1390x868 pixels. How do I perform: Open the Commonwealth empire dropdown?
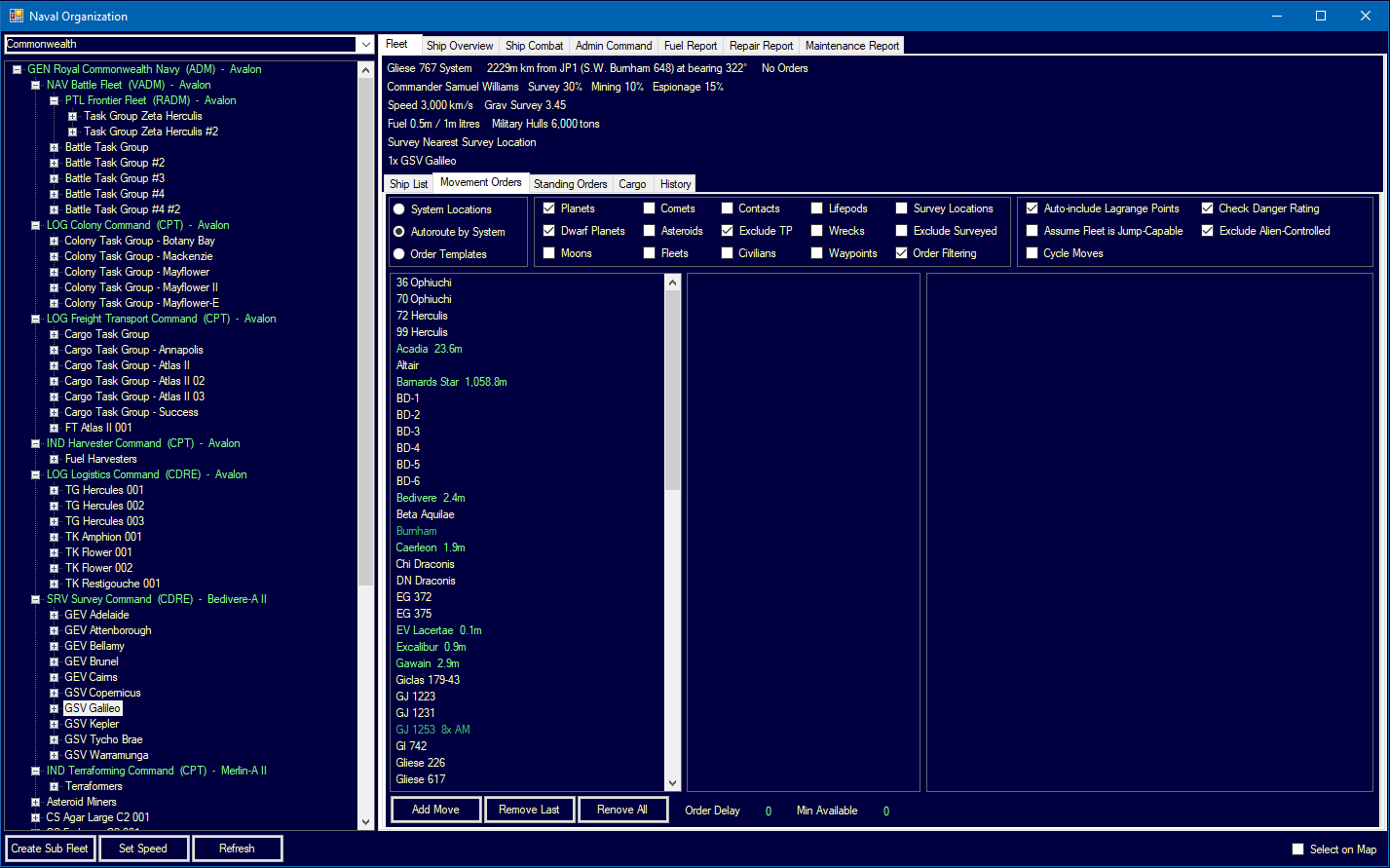pyautogui.click(x=365, y=45)
